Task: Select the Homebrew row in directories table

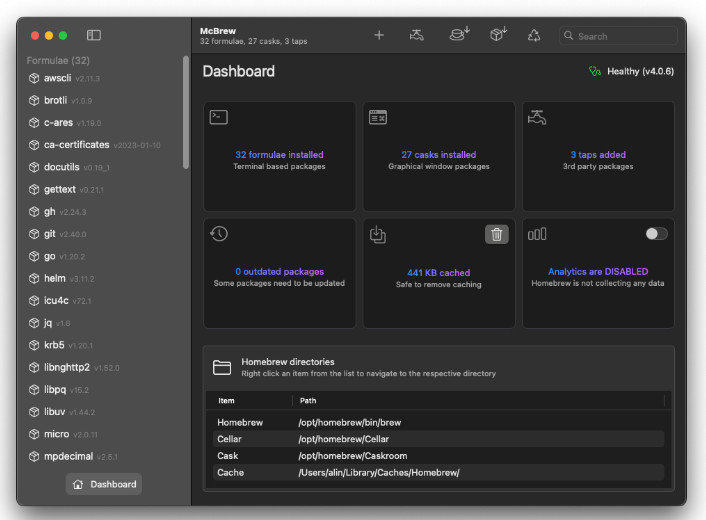Action: [439, 422]
